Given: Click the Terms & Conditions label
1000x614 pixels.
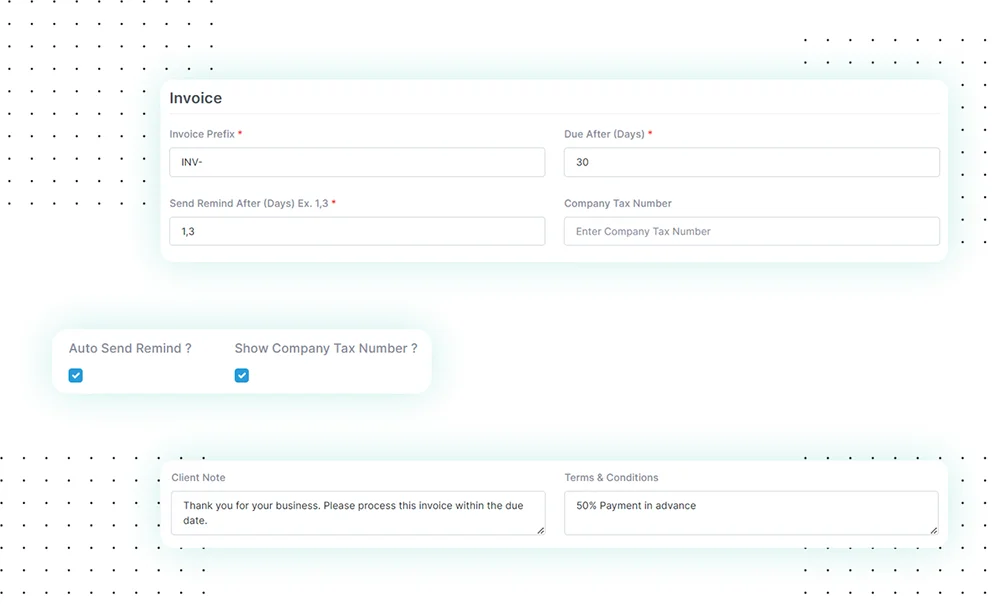Looking at the screenshot, I should tap(611, 477).
